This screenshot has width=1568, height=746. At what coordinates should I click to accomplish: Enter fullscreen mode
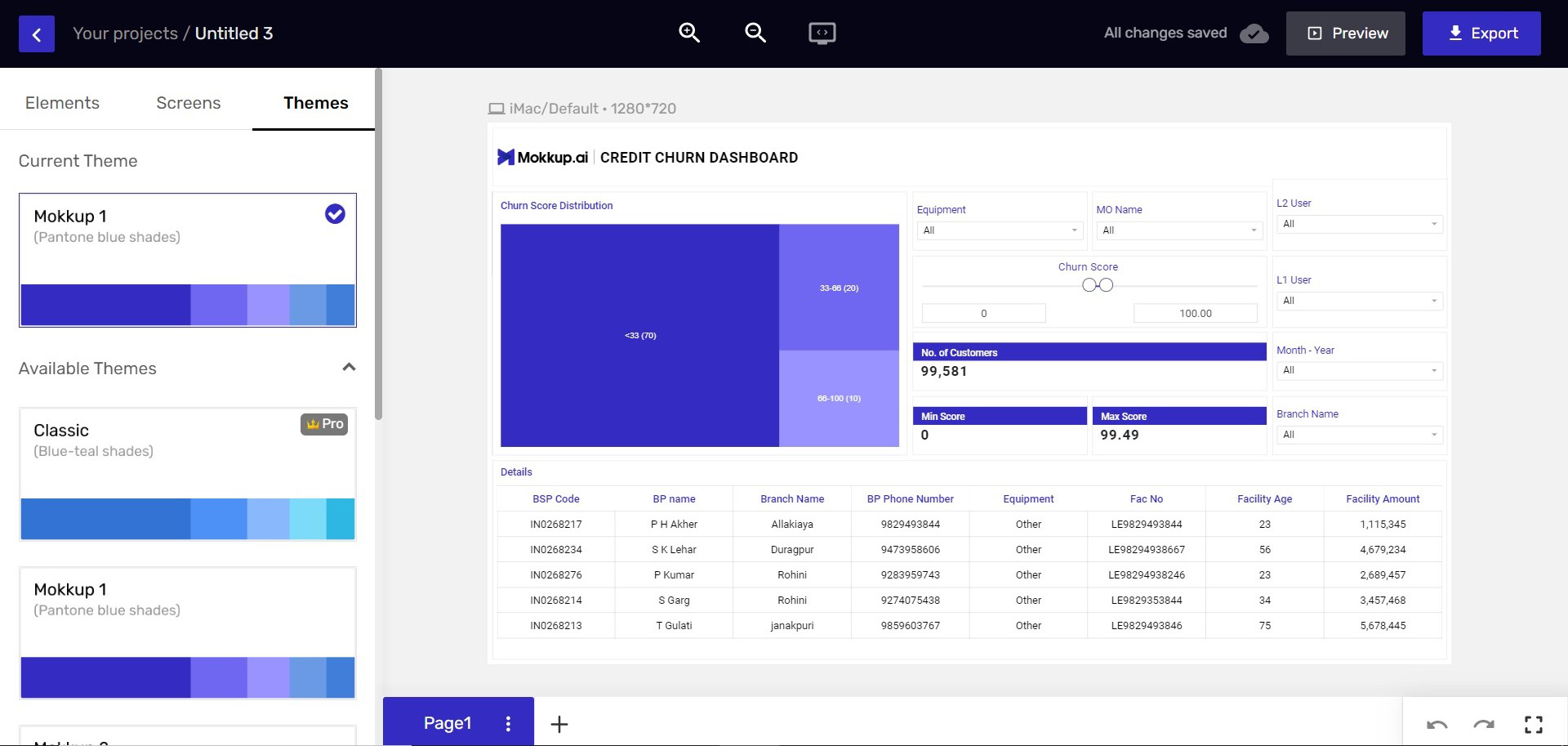(1532, 724)
